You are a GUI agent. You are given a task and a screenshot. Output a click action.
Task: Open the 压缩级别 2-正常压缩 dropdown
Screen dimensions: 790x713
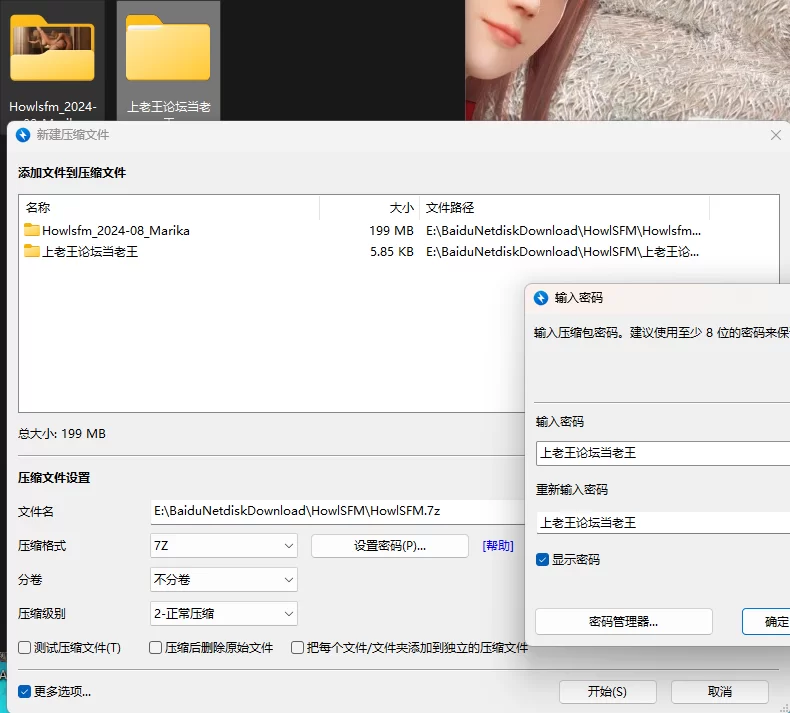tap(224, 614)
